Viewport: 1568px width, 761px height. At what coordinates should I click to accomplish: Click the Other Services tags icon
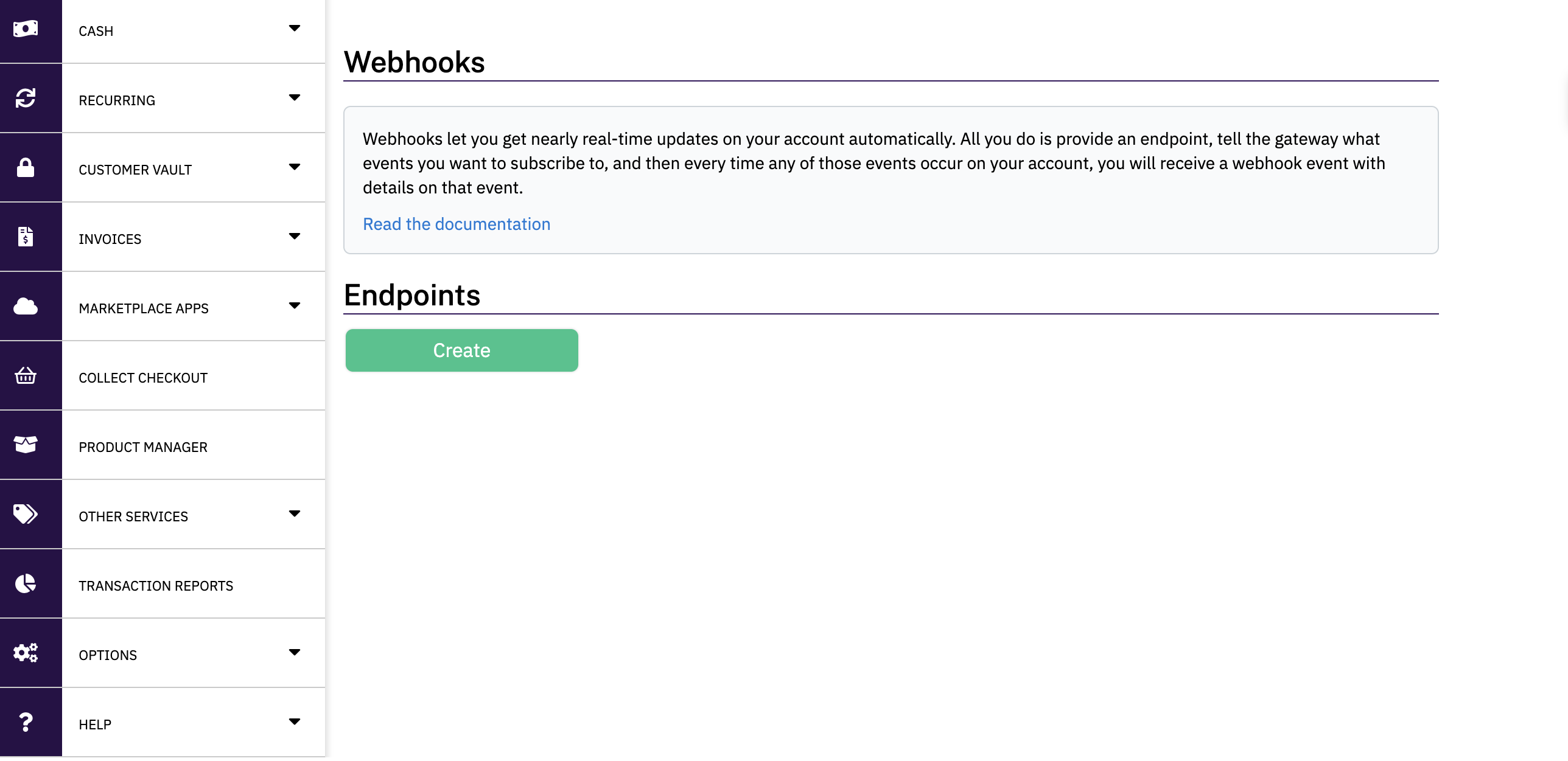[26, 514]
